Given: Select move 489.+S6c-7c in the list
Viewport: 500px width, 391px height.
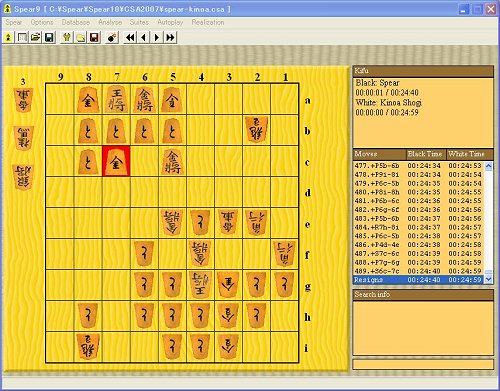Looking at the screenshot, I should pos(419,271).
